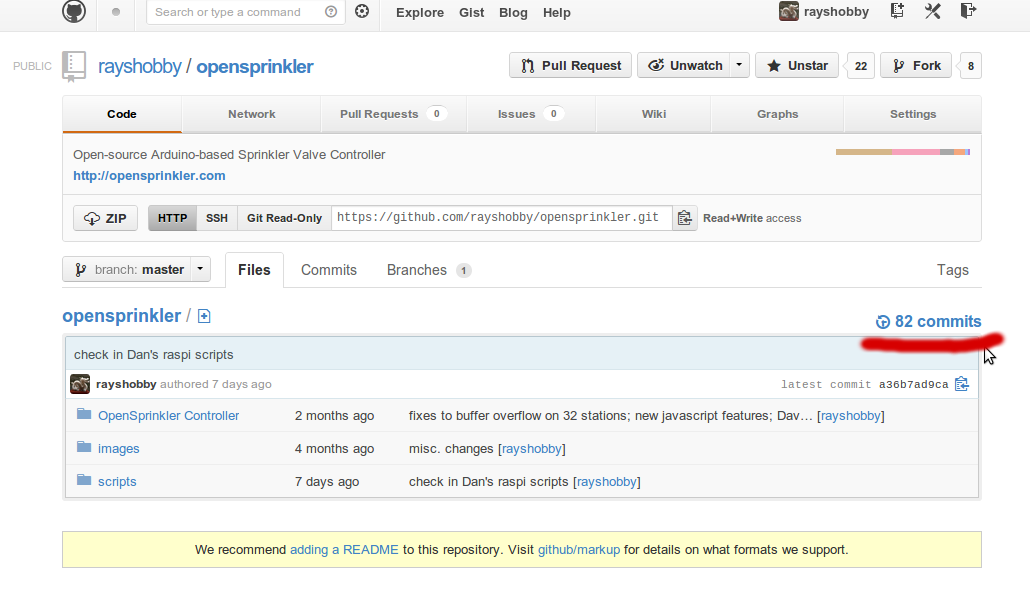Open the github/markup link

[579, 550]
